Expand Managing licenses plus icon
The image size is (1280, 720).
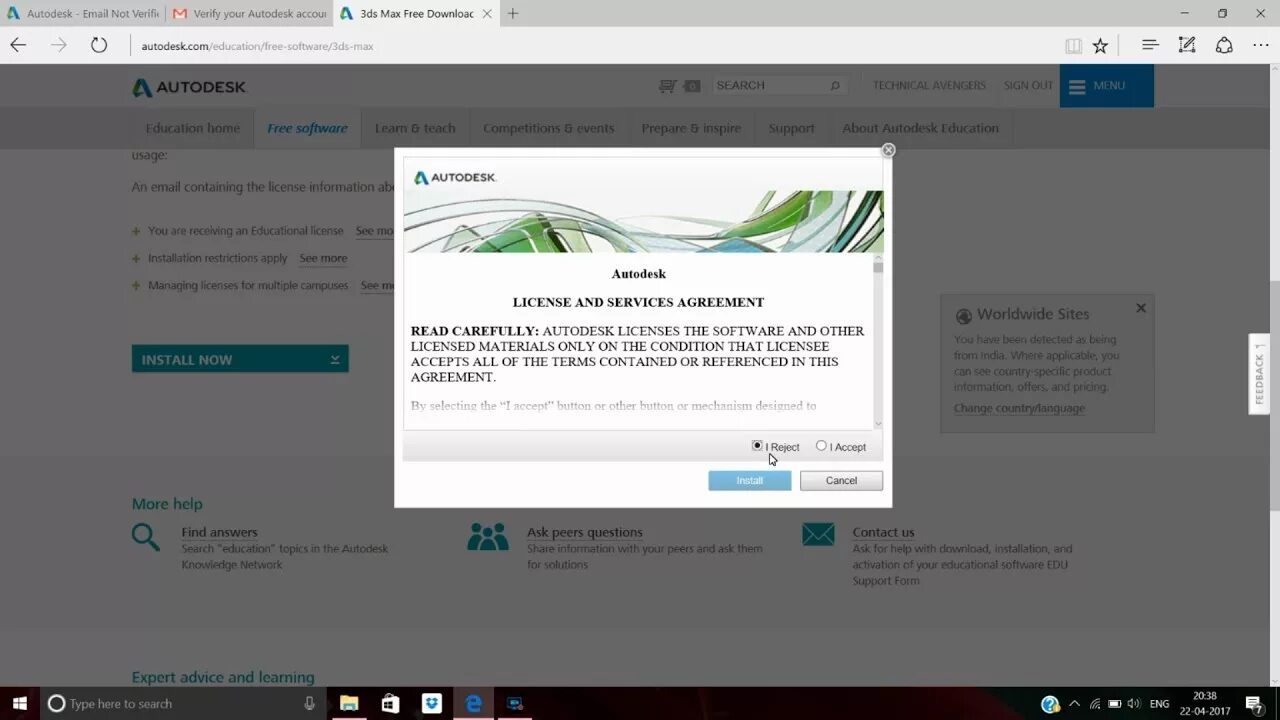(136, 286)
